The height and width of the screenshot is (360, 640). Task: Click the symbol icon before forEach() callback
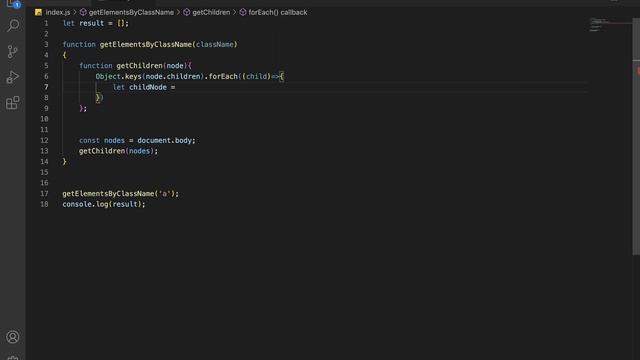[243, 12]
